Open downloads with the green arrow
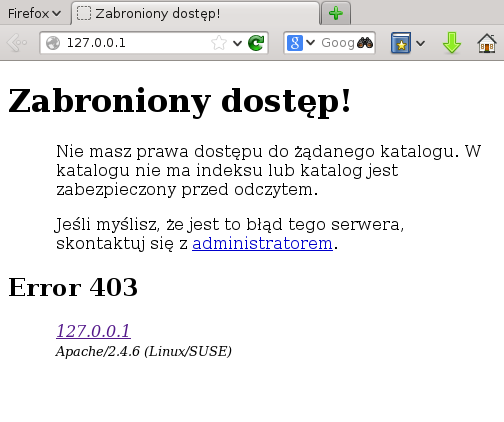 [452, 43]
